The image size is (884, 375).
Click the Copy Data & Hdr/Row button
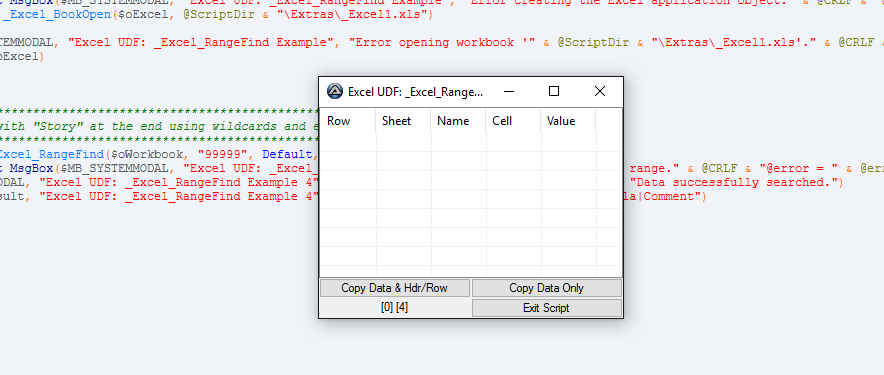click(395, 288)
